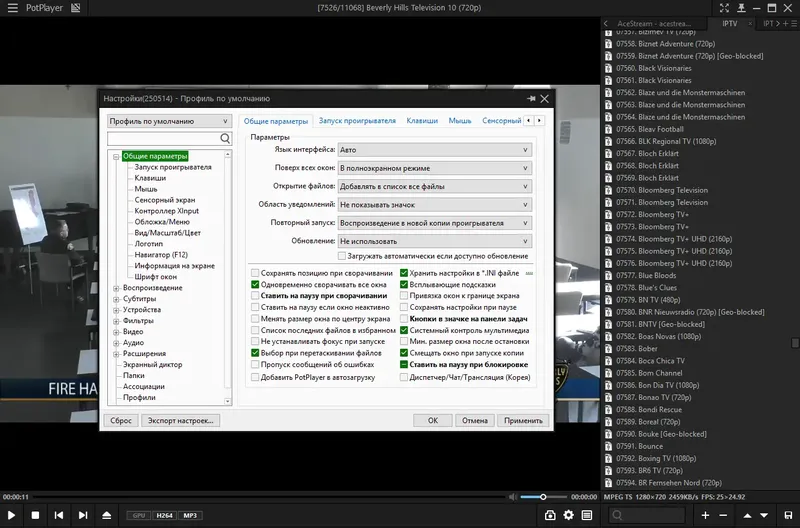Click the search magnifier in settings dialog

tap(225, 138)
